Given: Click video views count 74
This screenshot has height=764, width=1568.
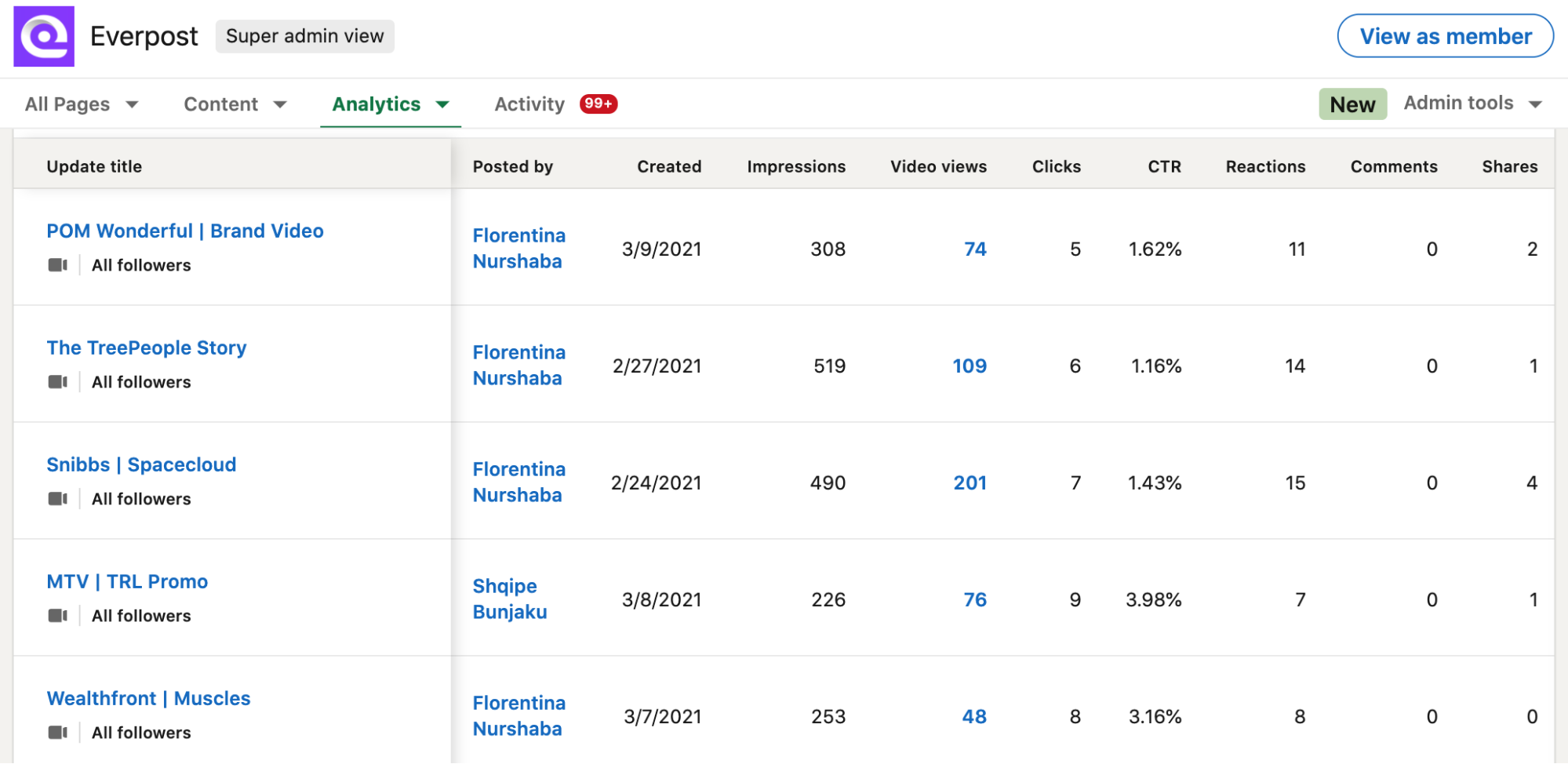Looking at the screenshot, I should click(975, 249).
